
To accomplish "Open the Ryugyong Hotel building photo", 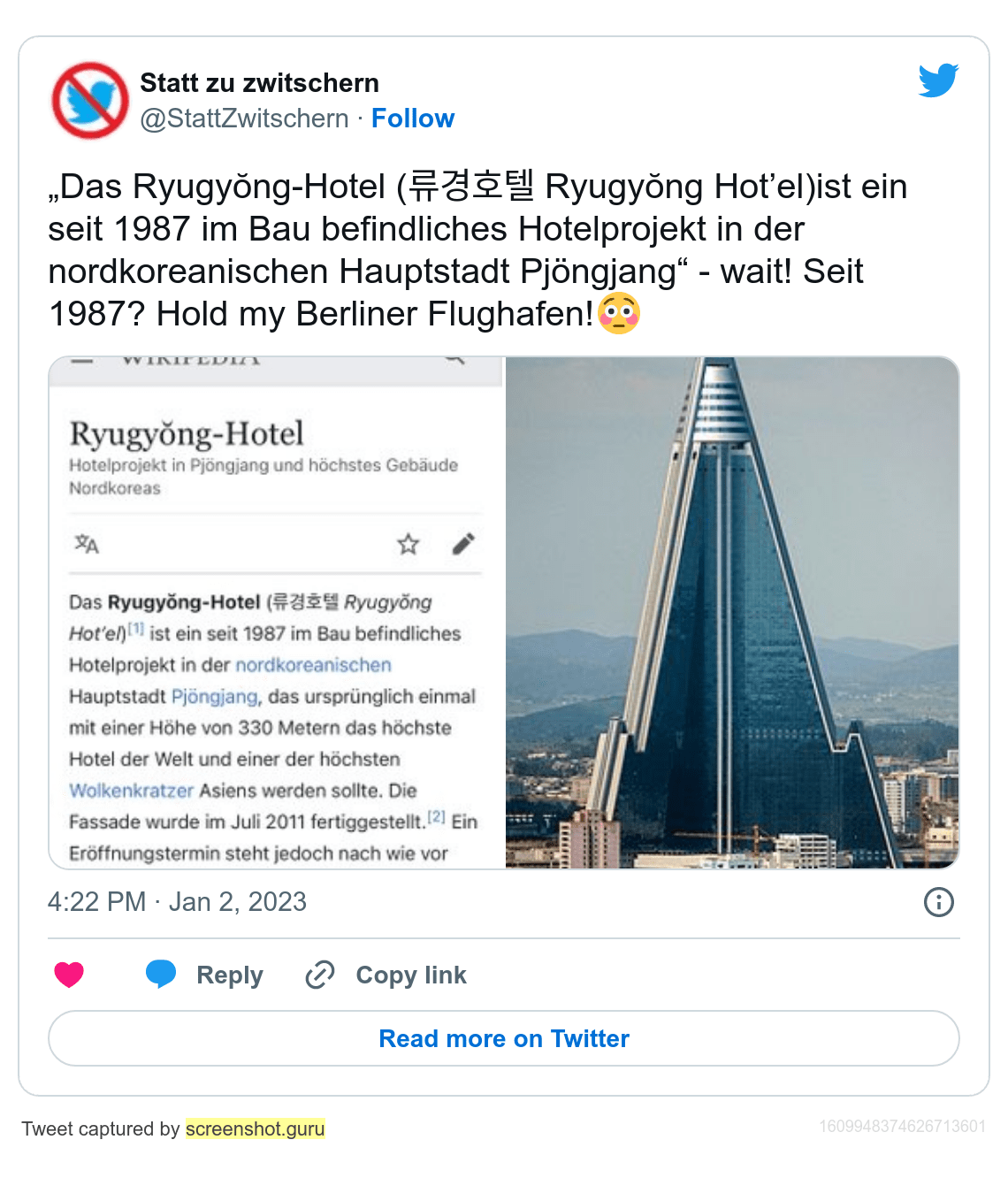I will point(732,613).
